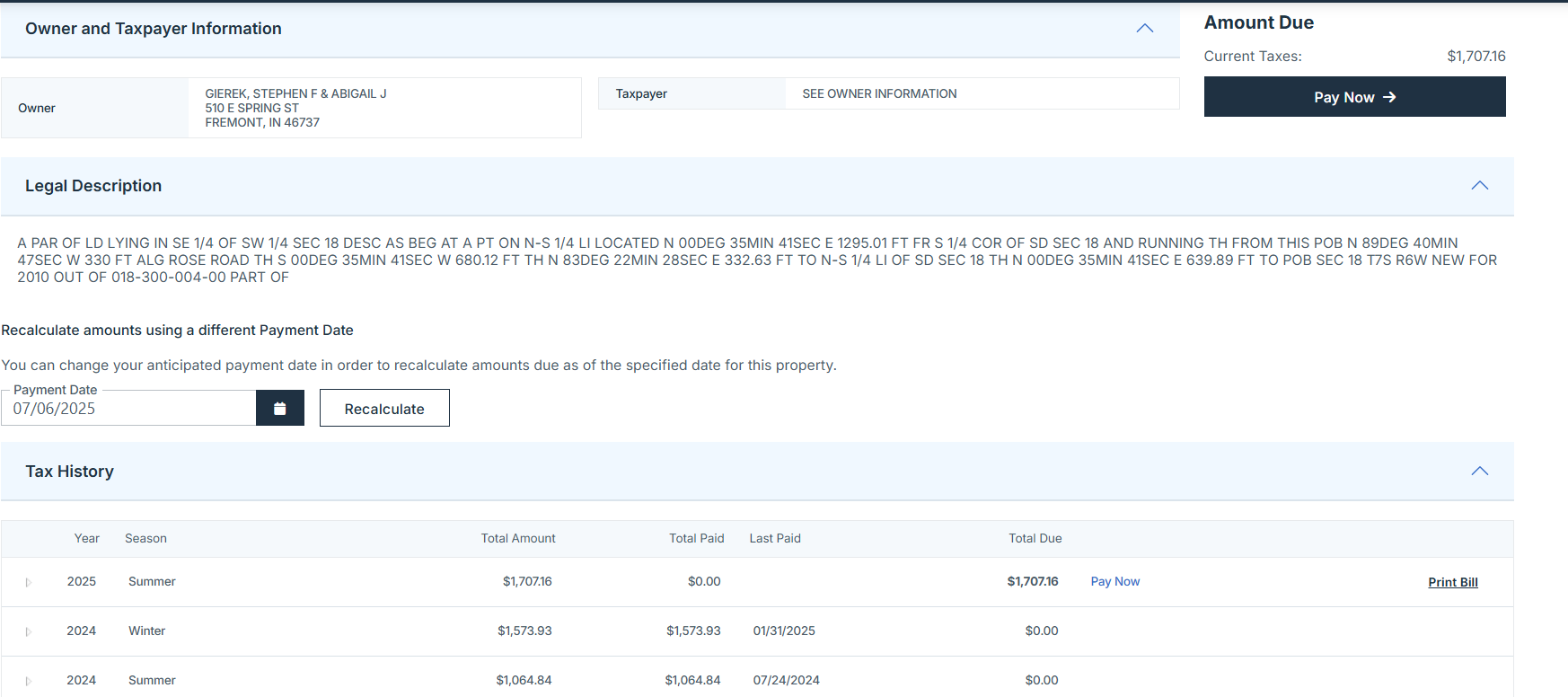Follow the Pay Now link in 2025 Summer row
Viewport: 1568px width, 697px height.
(1114, 582)
